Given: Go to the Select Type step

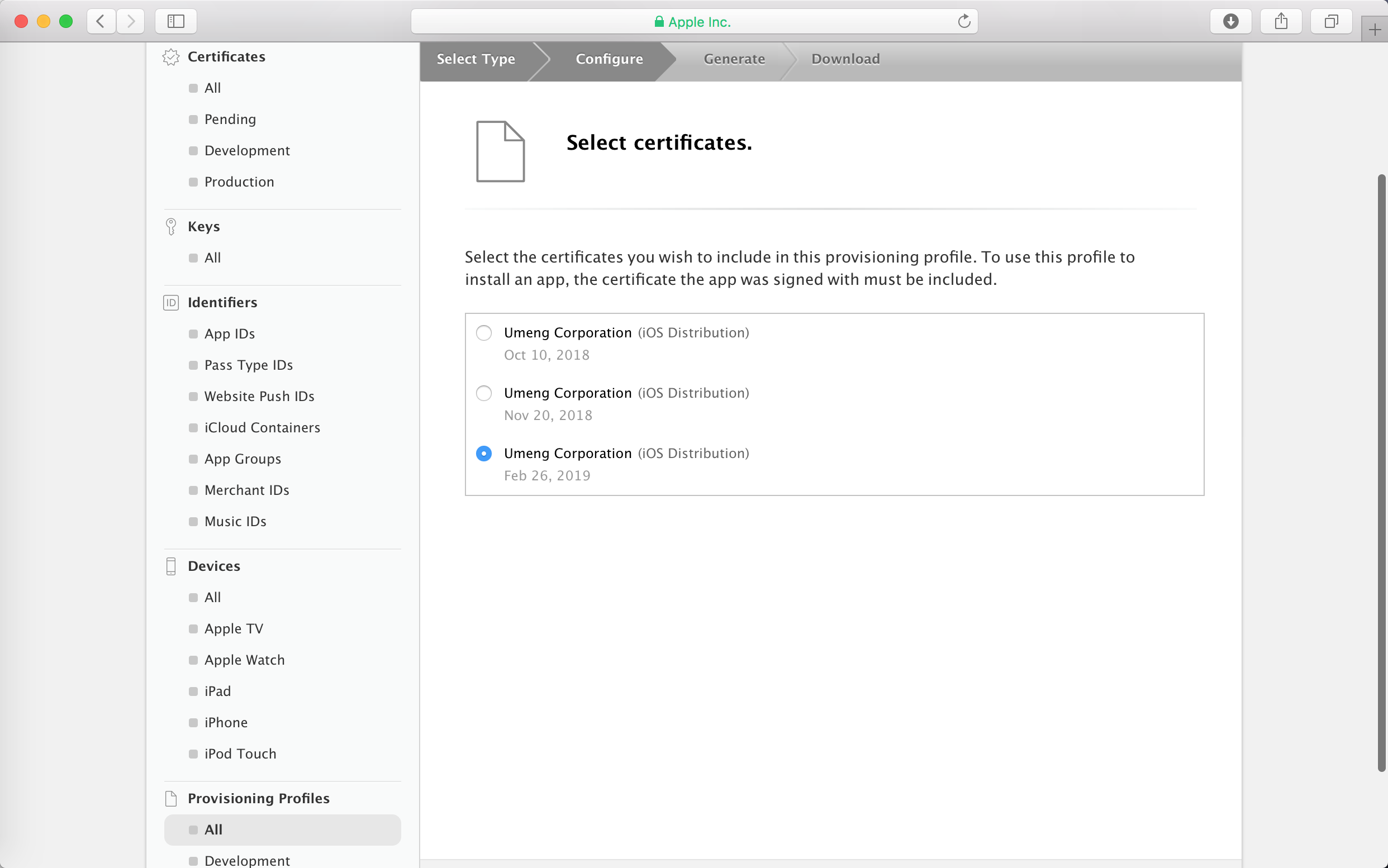Looking at the screenshot, I should 476,59.
